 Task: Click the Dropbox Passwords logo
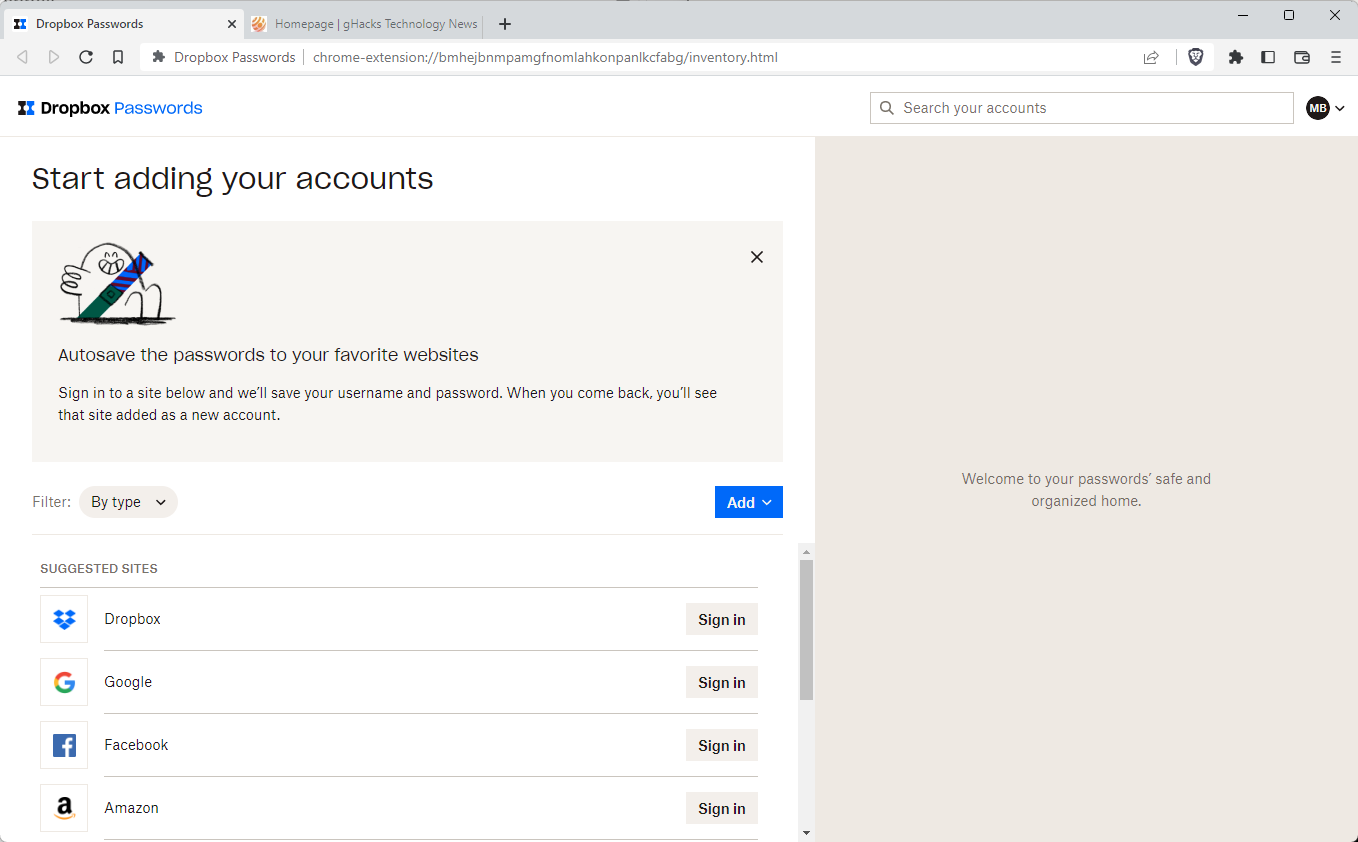pyautogui.click(x=110, y=108)
